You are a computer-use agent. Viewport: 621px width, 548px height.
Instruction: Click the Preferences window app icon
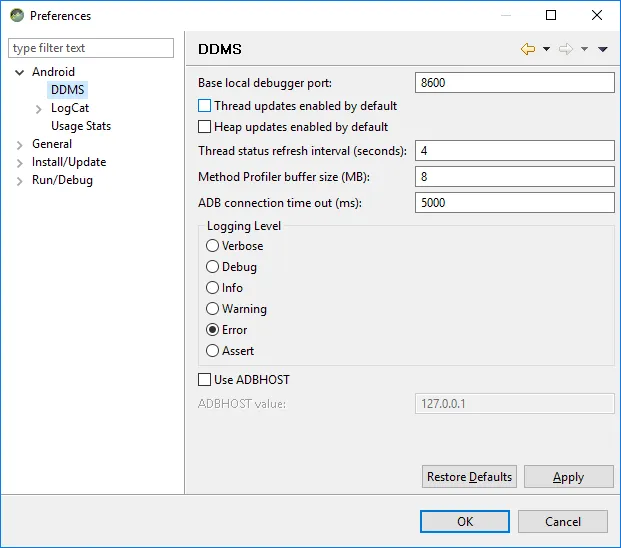(17, 15)
